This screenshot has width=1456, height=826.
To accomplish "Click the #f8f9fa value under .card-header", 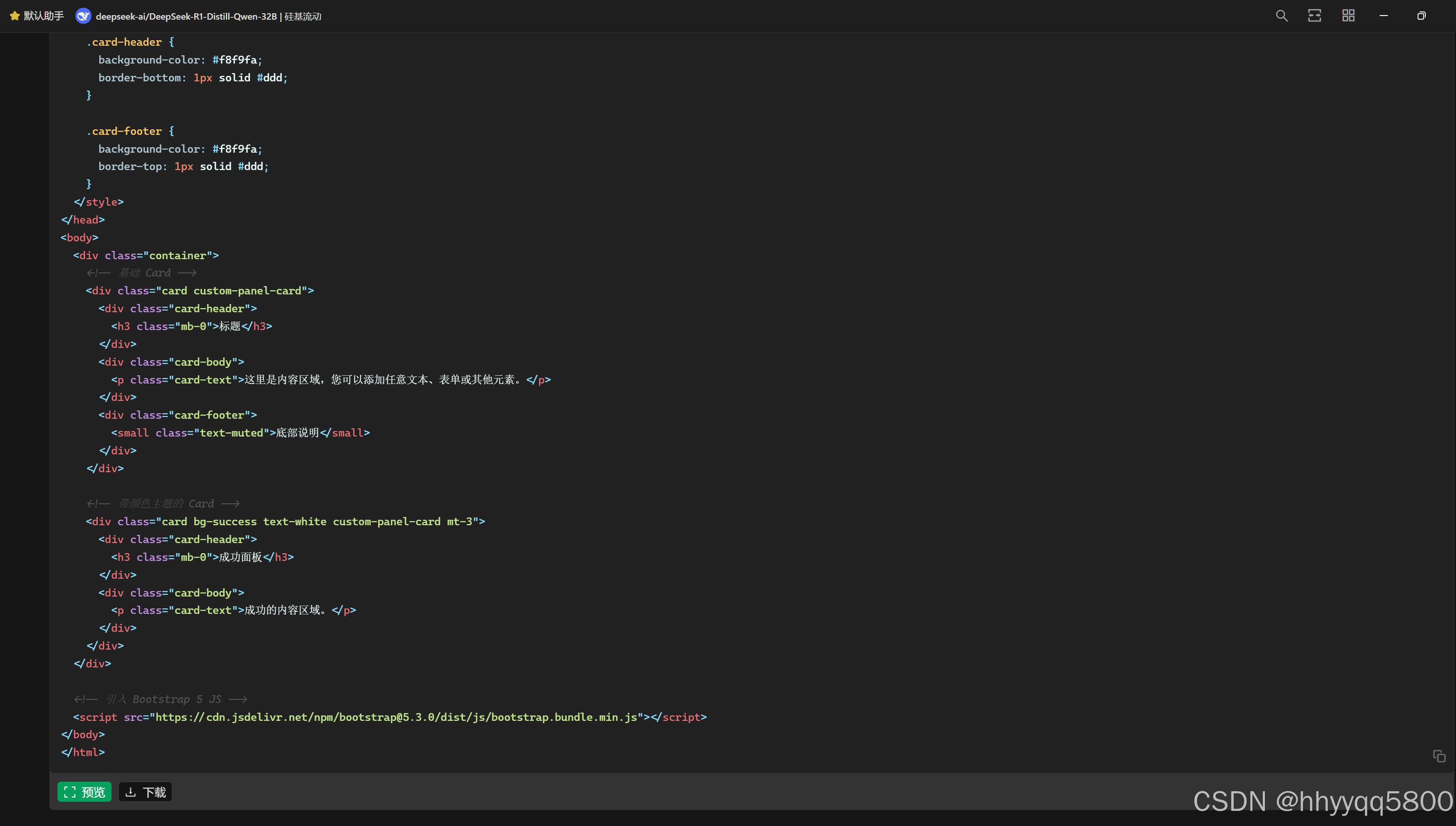I will coord(235,60).
